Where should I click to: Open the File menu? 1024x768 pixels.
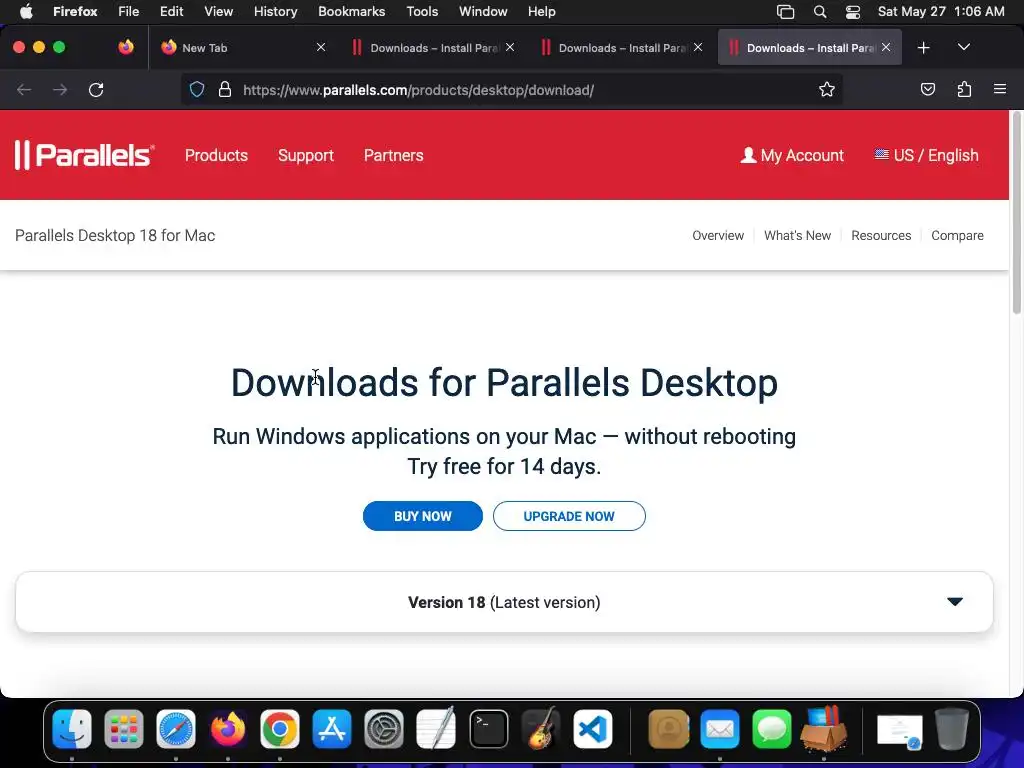(x=129, y=11)
